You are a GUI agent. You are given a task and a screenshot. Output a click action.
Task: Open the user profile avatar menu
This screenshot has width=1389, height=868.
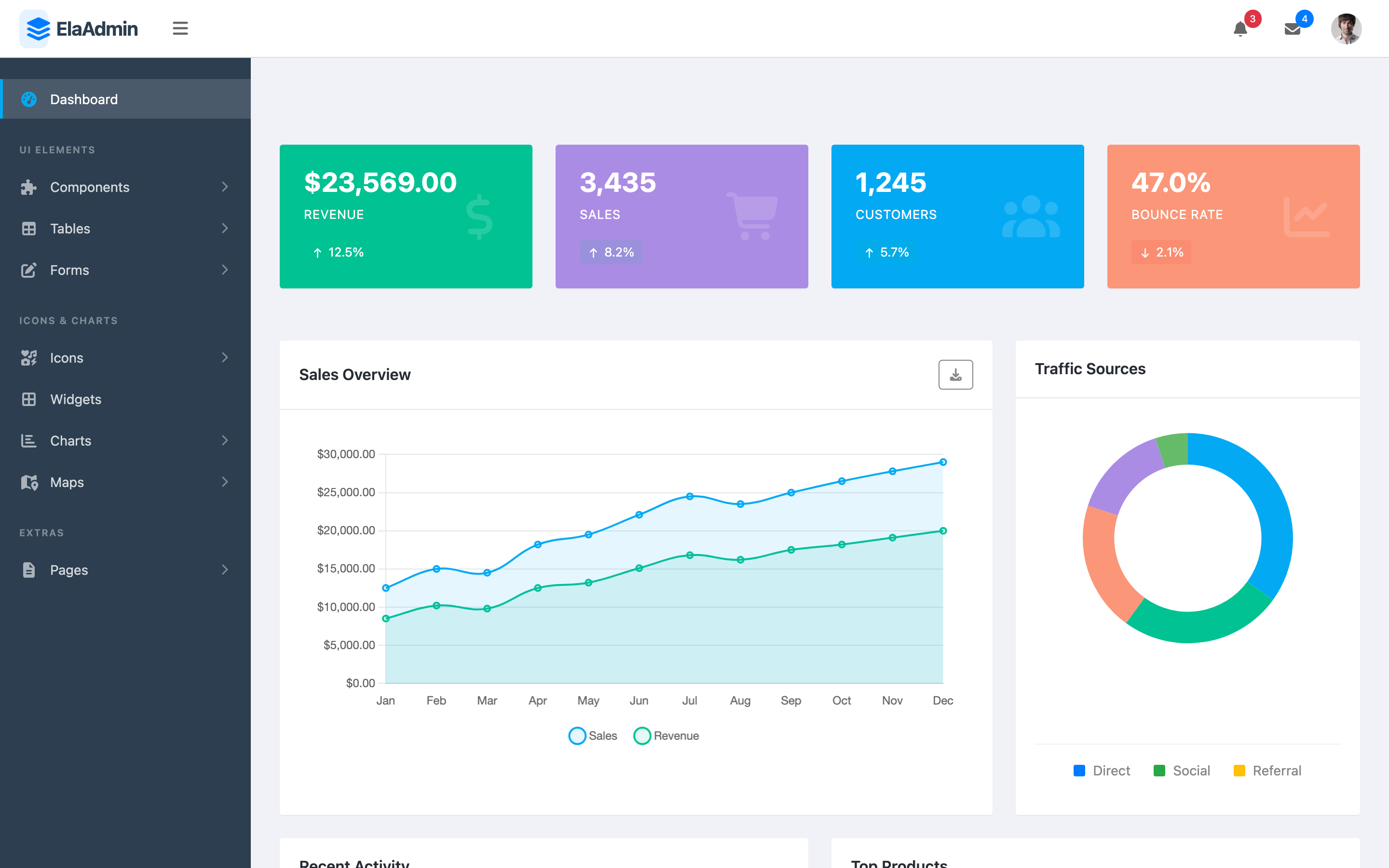tap(1346, 29)
